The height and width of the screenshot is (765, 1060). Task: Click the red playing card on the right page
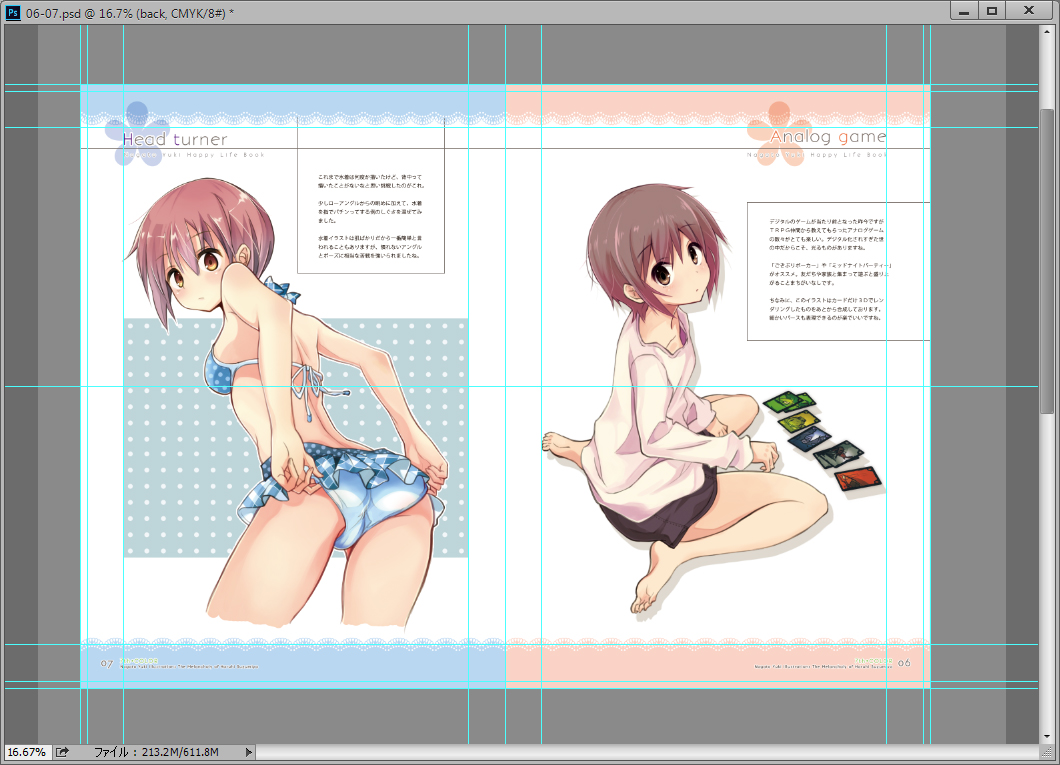click(x=858, y=479)
